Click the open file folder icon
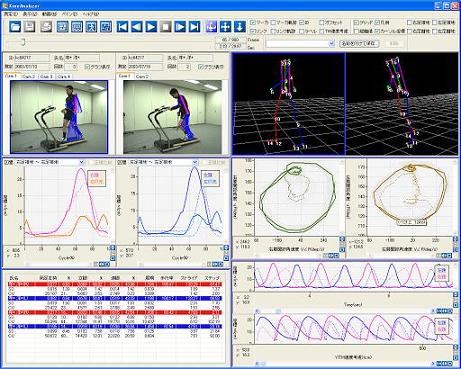The width and height of the screenshot is (461, 369). (15, 27)
